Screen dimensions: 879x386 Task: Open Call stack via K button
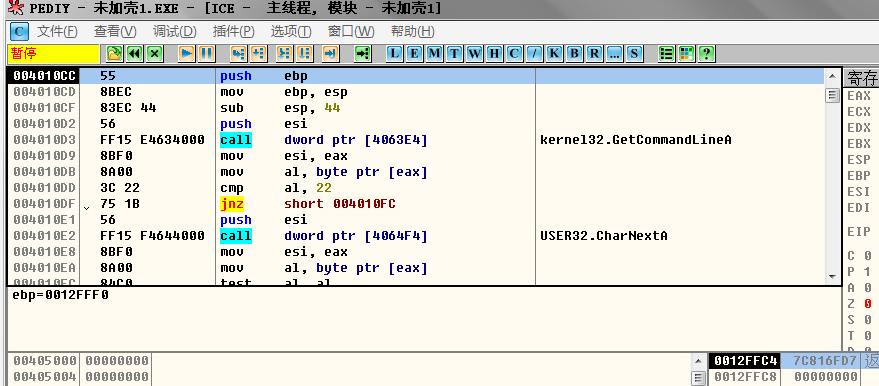click(x=554, y=54)
